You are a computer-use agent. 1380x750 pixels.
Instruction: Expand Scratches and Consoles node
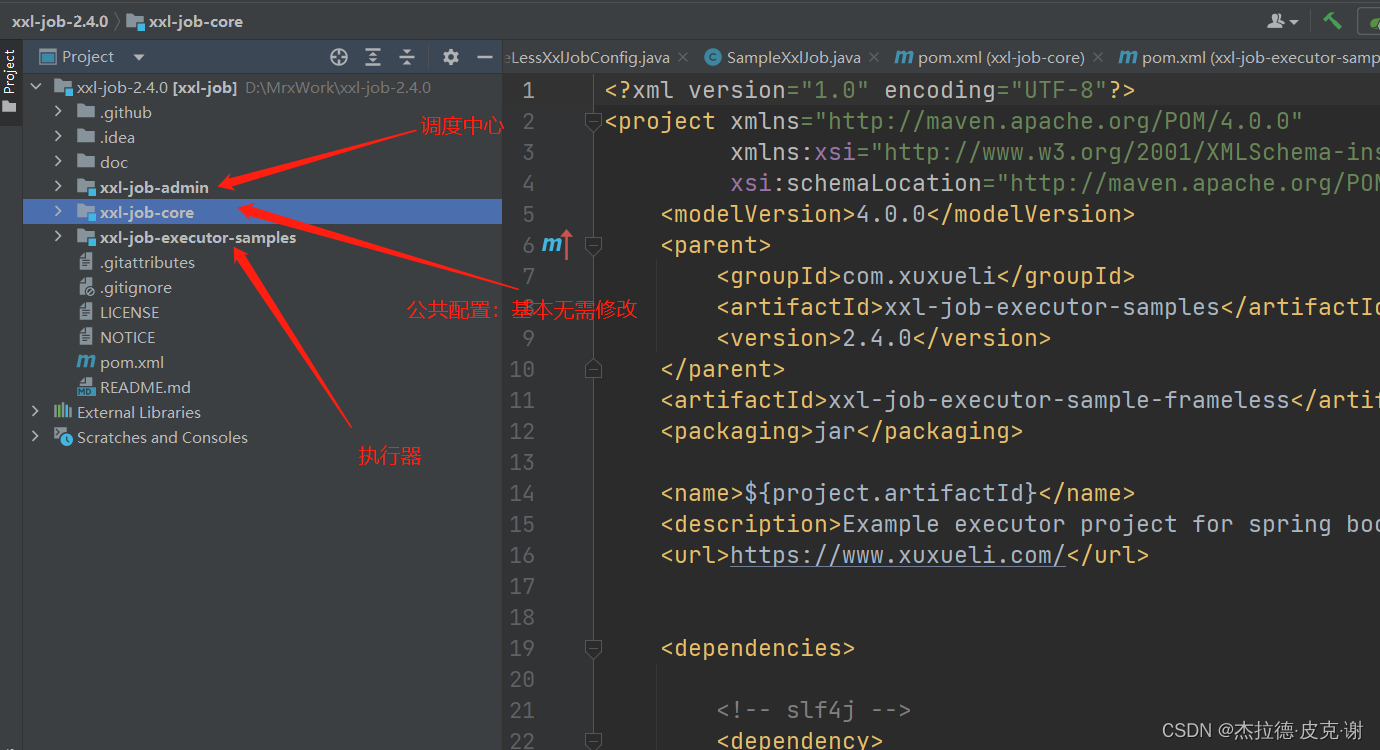36,437
